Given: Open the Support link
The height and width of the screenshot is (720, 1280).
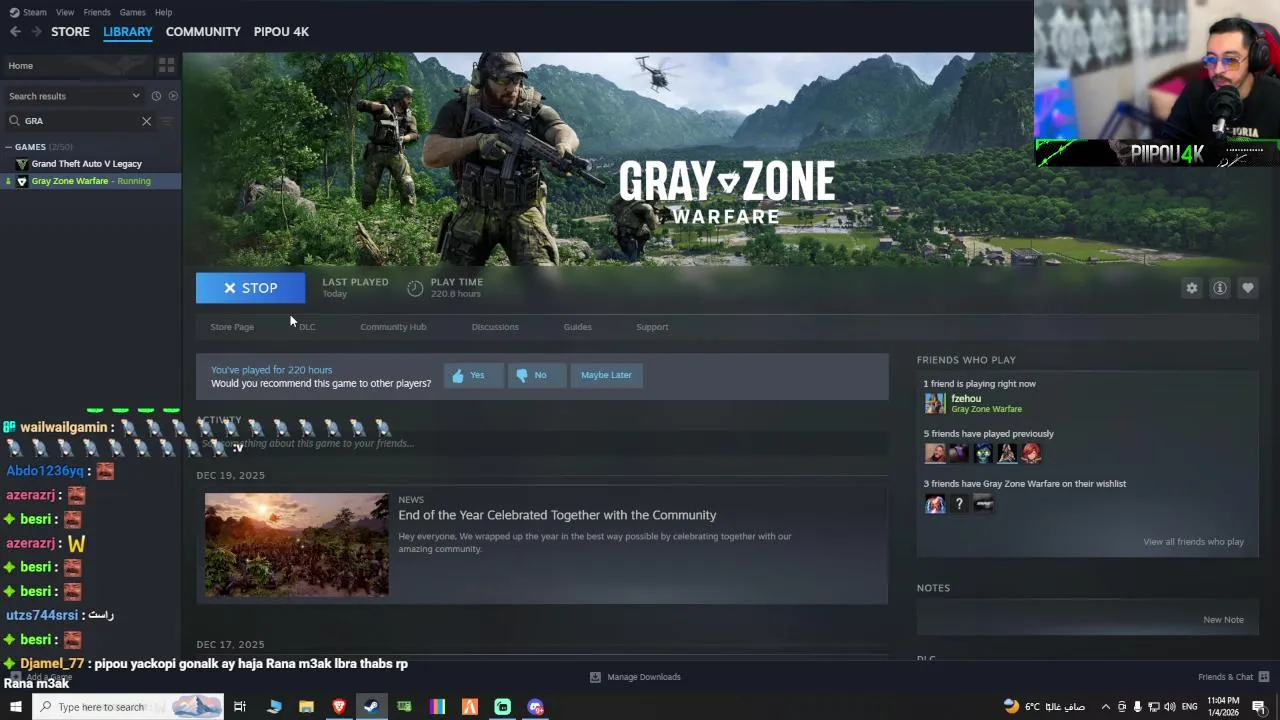Looking at the screenshot, I should point(652,327).
